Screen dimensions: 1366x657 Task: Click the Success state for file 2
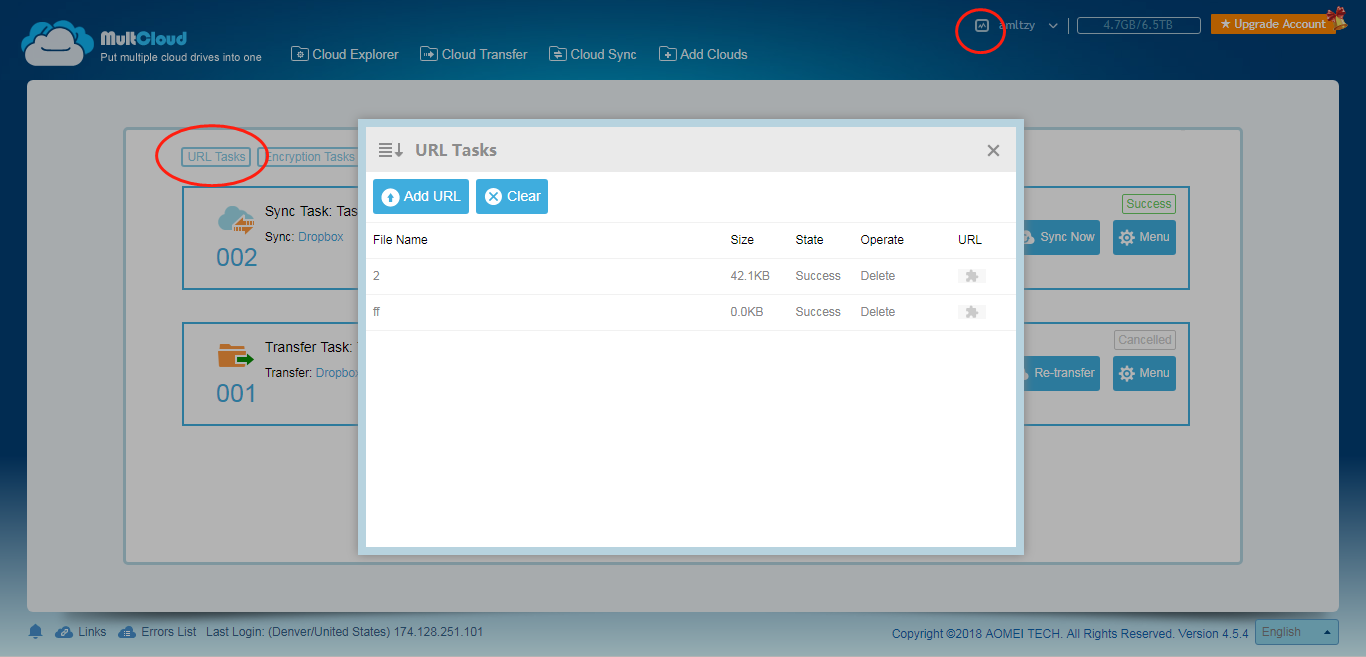818,276
